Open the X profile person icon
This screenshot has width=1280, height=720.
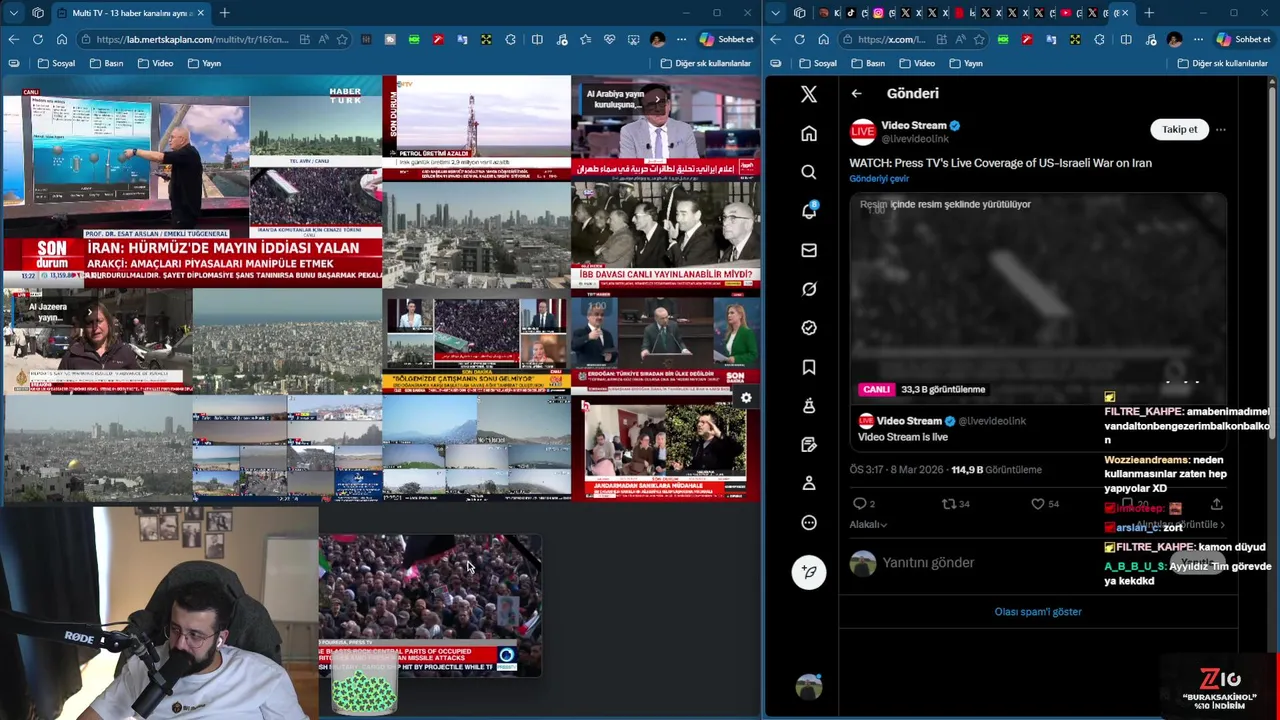809,483
